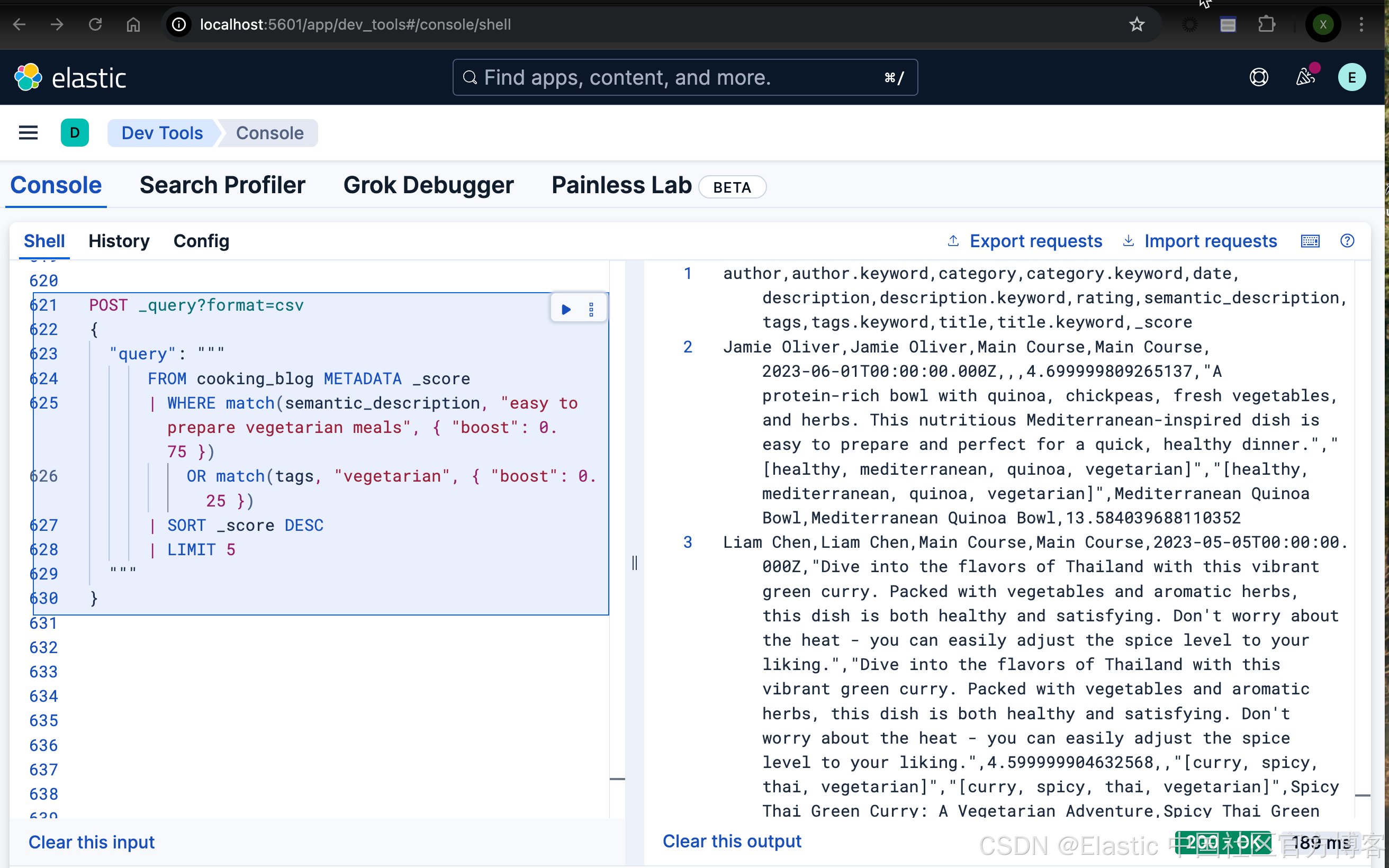Open the History tab
This screenshot has height=868, width=1389.
click(119, 241)
